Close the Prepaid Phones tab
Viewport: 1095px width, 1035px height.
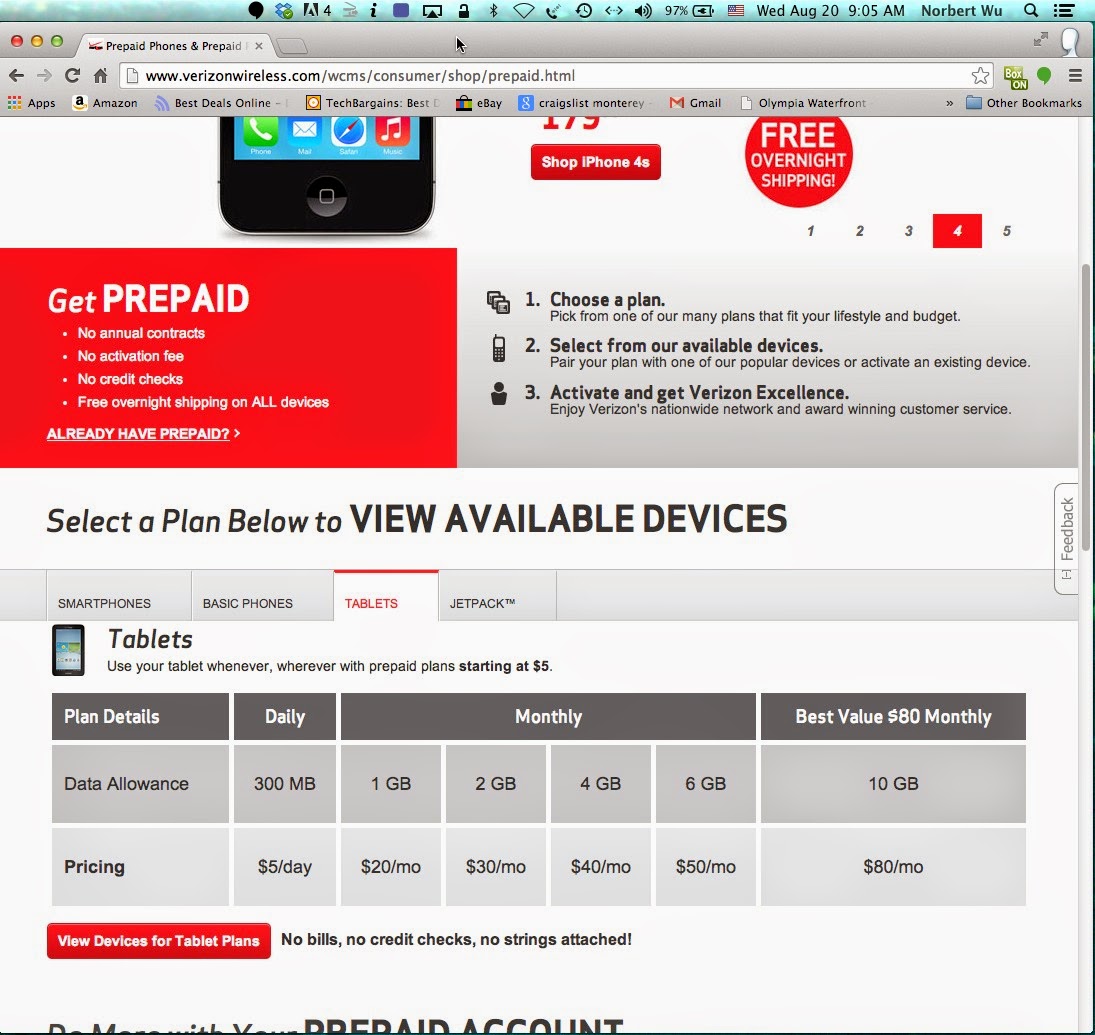click(x=258, y=46)
